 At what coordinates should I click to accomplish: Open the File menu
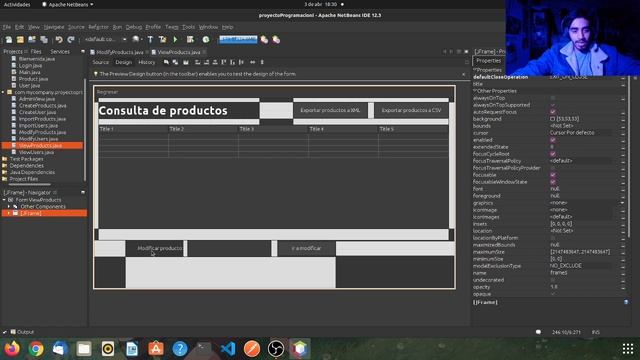[7, 27]
